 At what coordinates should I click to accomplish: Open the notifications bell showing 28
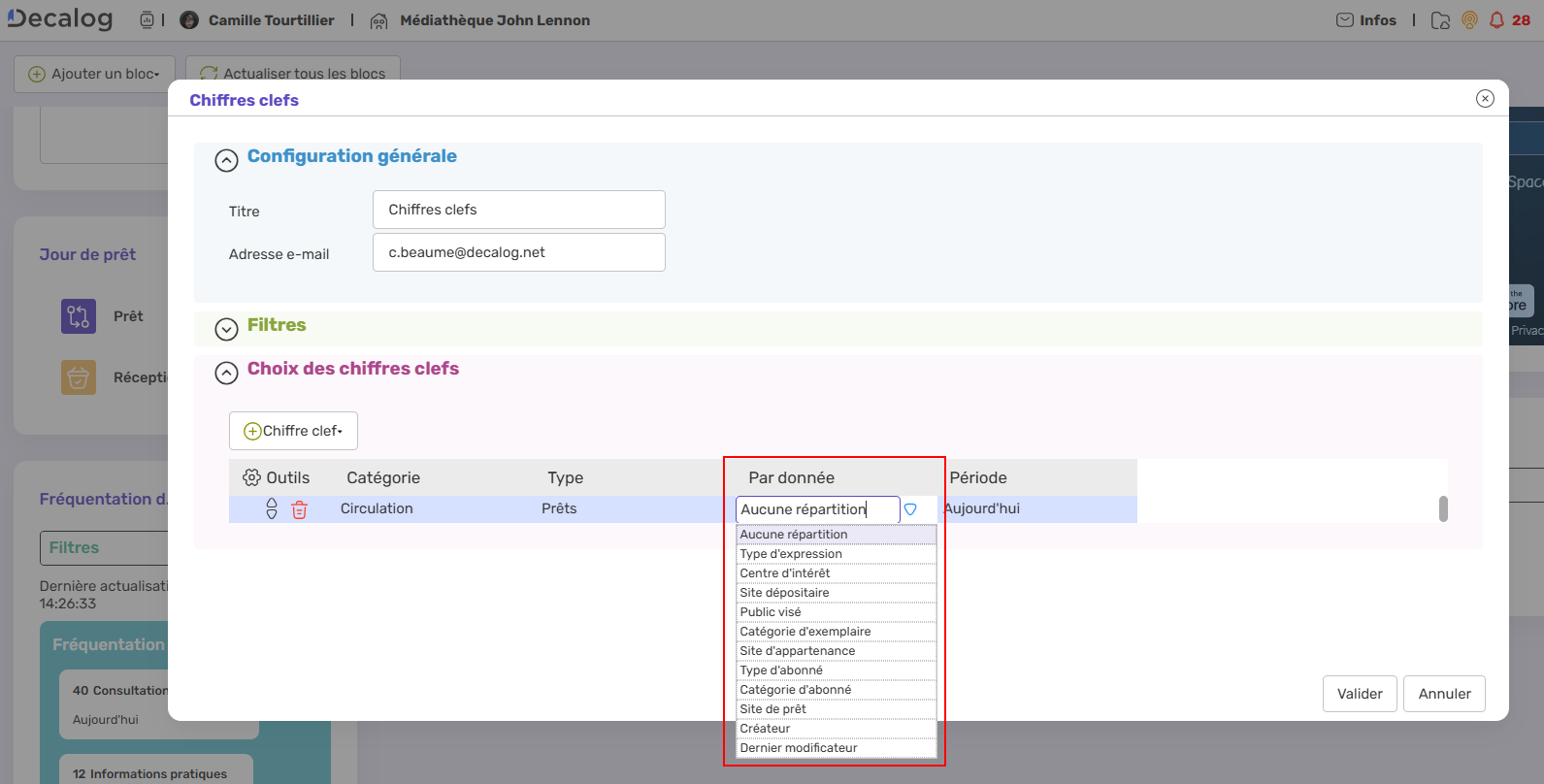pyautogui.click(x=1496, y=20)
